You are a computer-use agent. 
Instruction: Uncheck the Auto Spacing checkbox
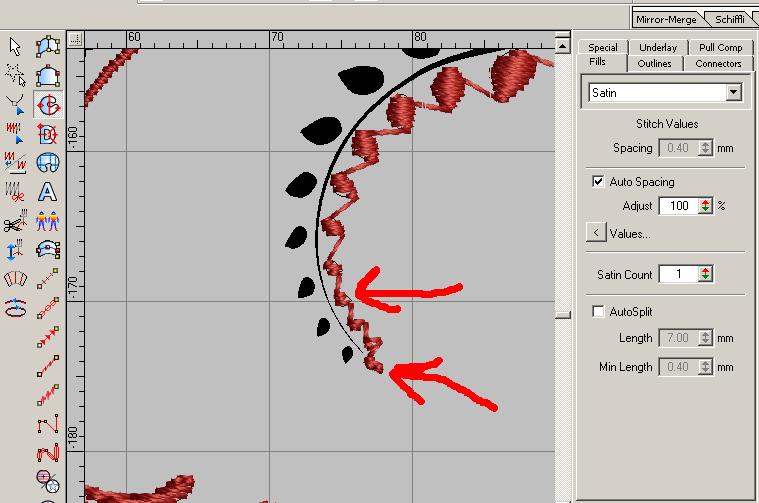(x=598, y=182)
